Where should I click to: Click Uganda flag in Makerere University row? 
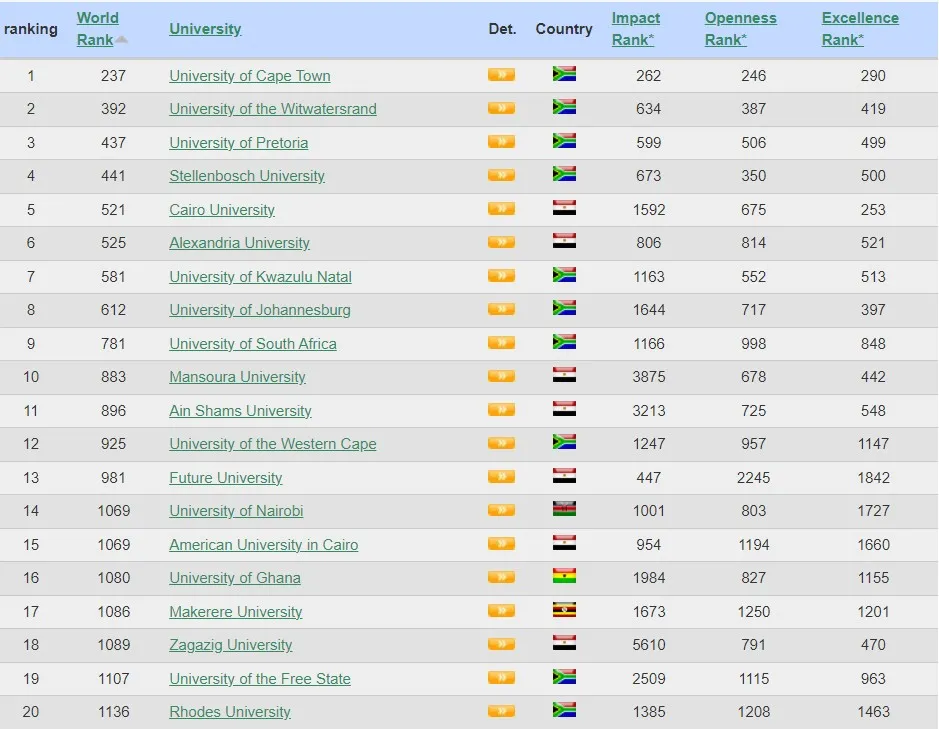tap(564, 610)
